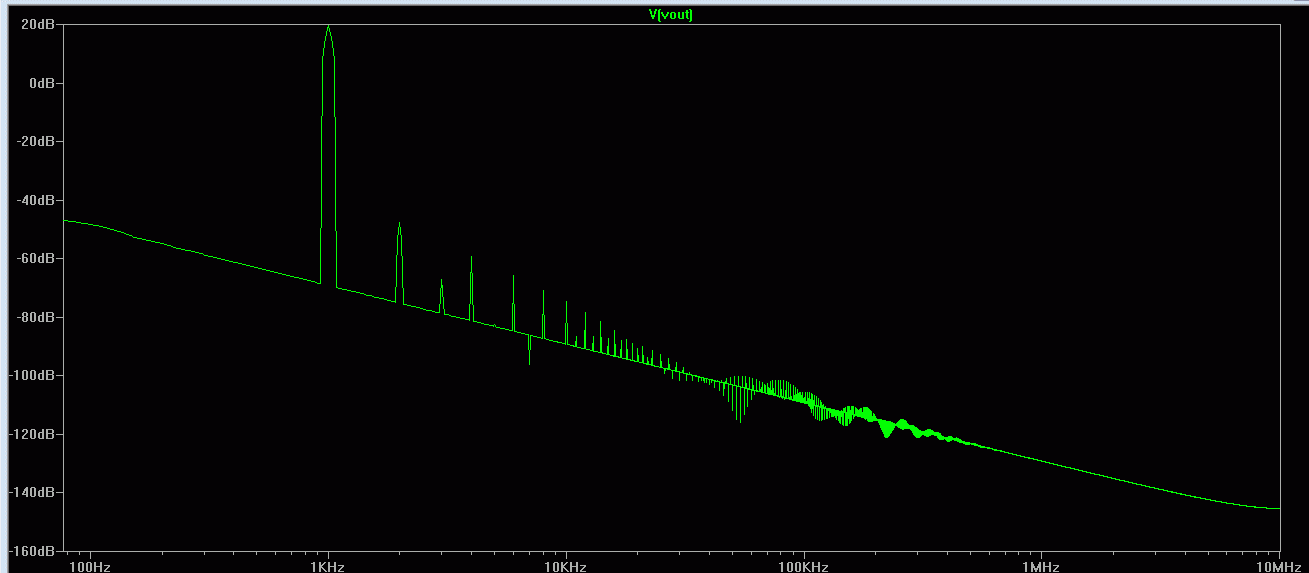Click the -120dB y-axis label
Screen dimensions: 1309x573
coord(32,434)
